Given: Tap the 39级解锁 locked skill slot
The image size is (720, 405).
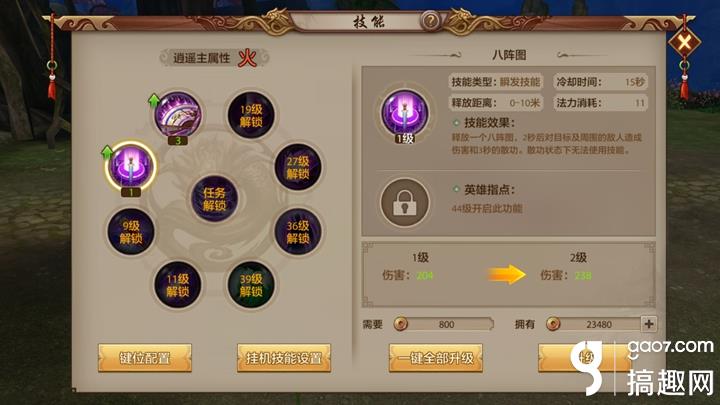Looking at the screenshot, I should (251, 285).
